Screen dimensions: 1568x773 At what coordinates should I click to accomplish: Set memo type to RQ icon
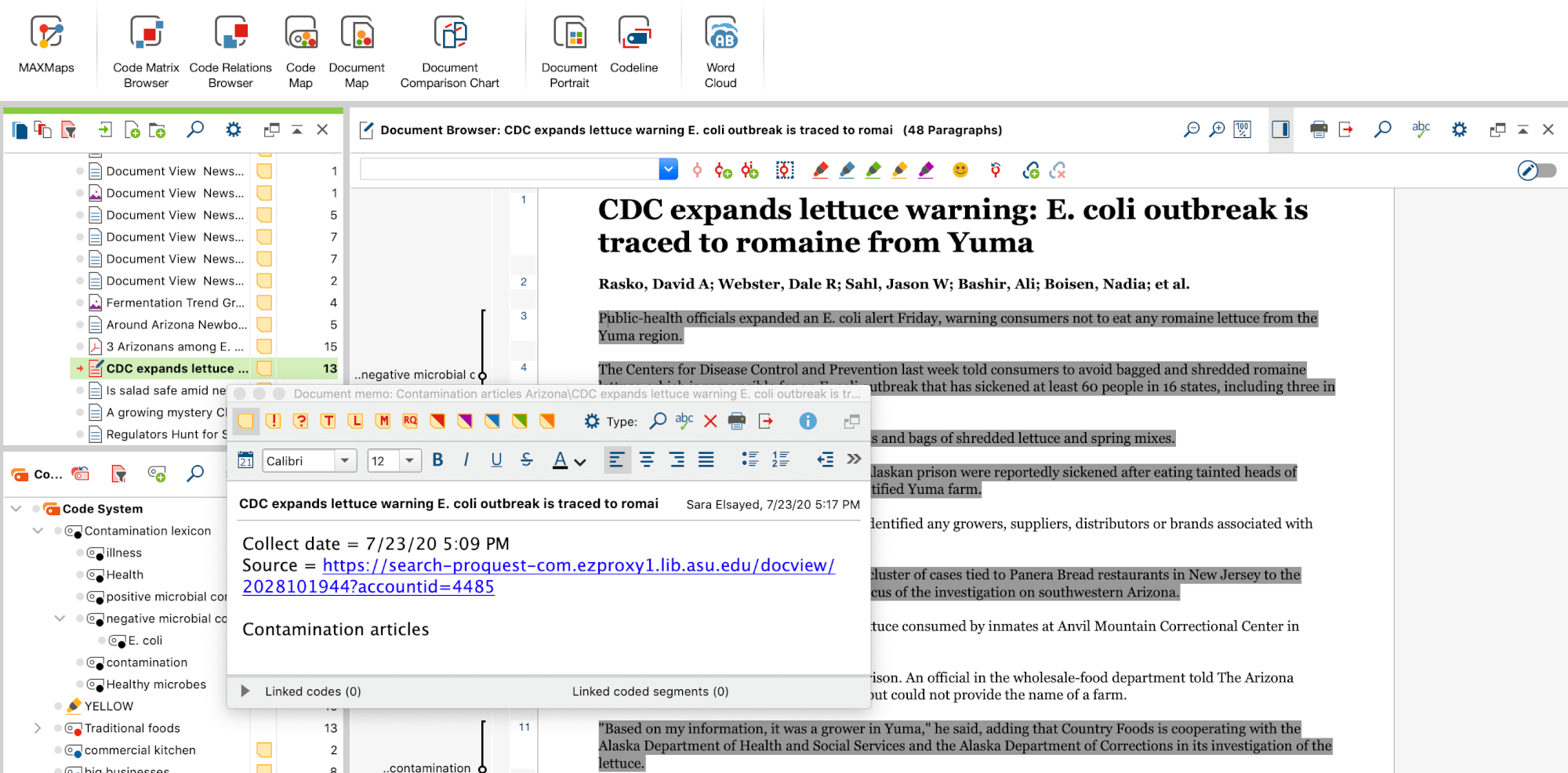(x=410, y=421)
